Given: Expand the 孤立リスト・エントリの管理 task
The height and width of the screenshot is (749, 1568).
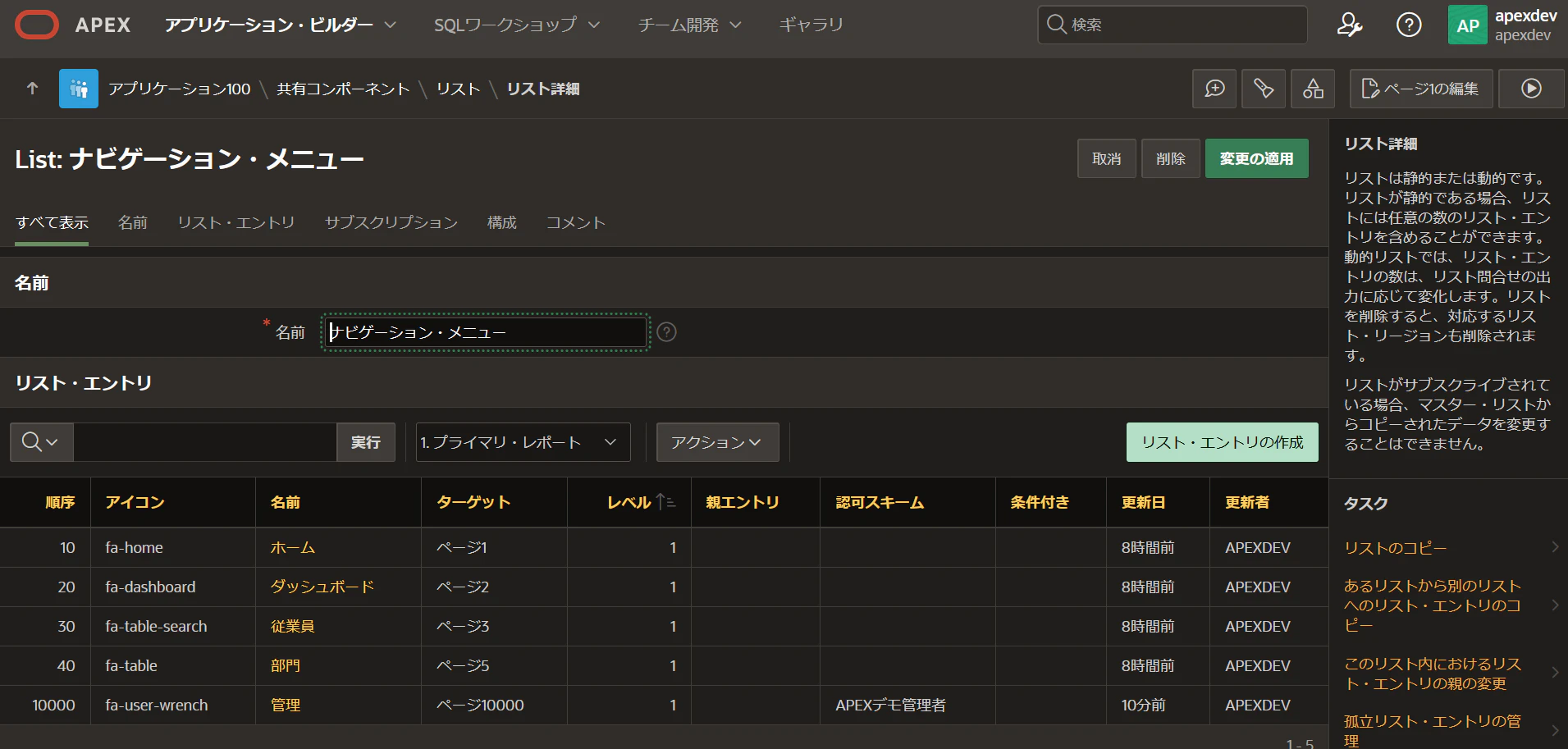Looking at the screenshot, I should point(1555,730).
